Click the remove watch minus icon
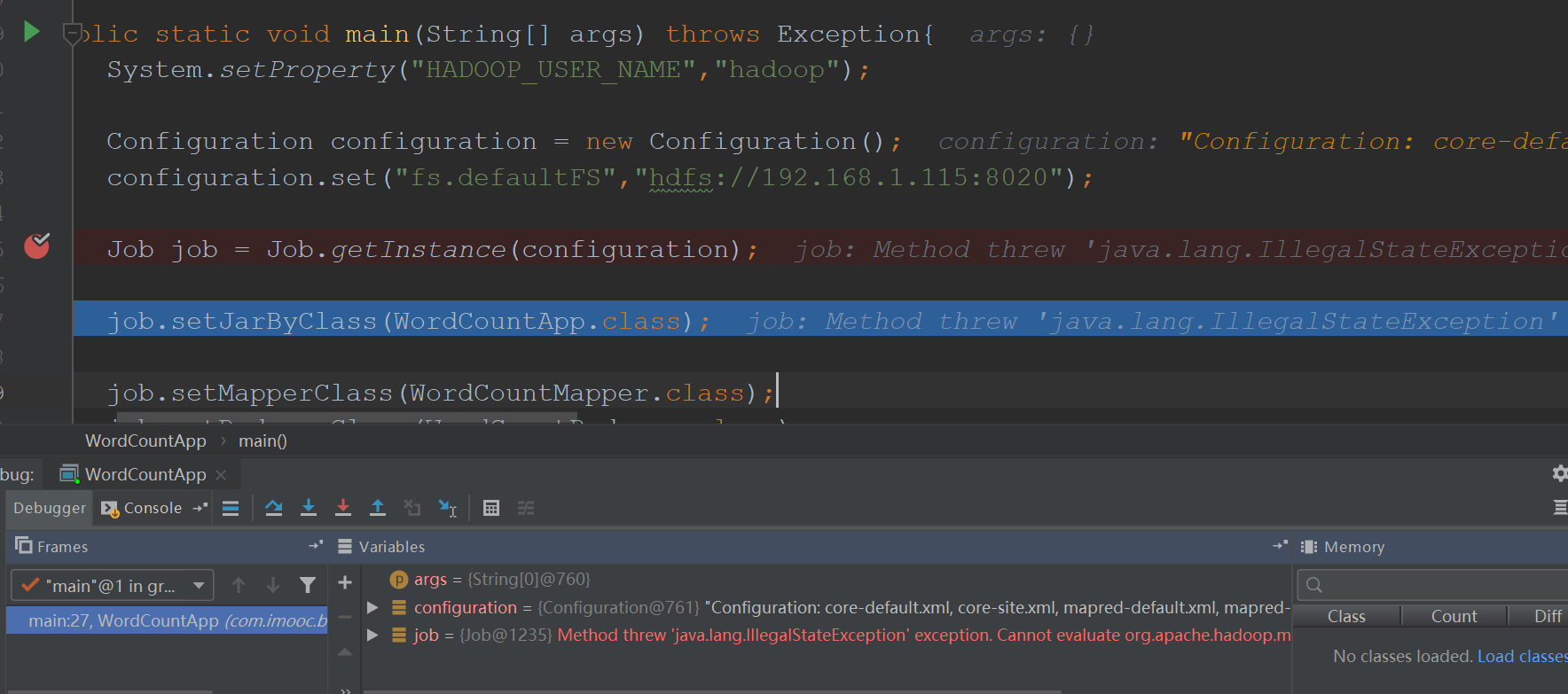The image size is (1568, 694). coord(345,617)
